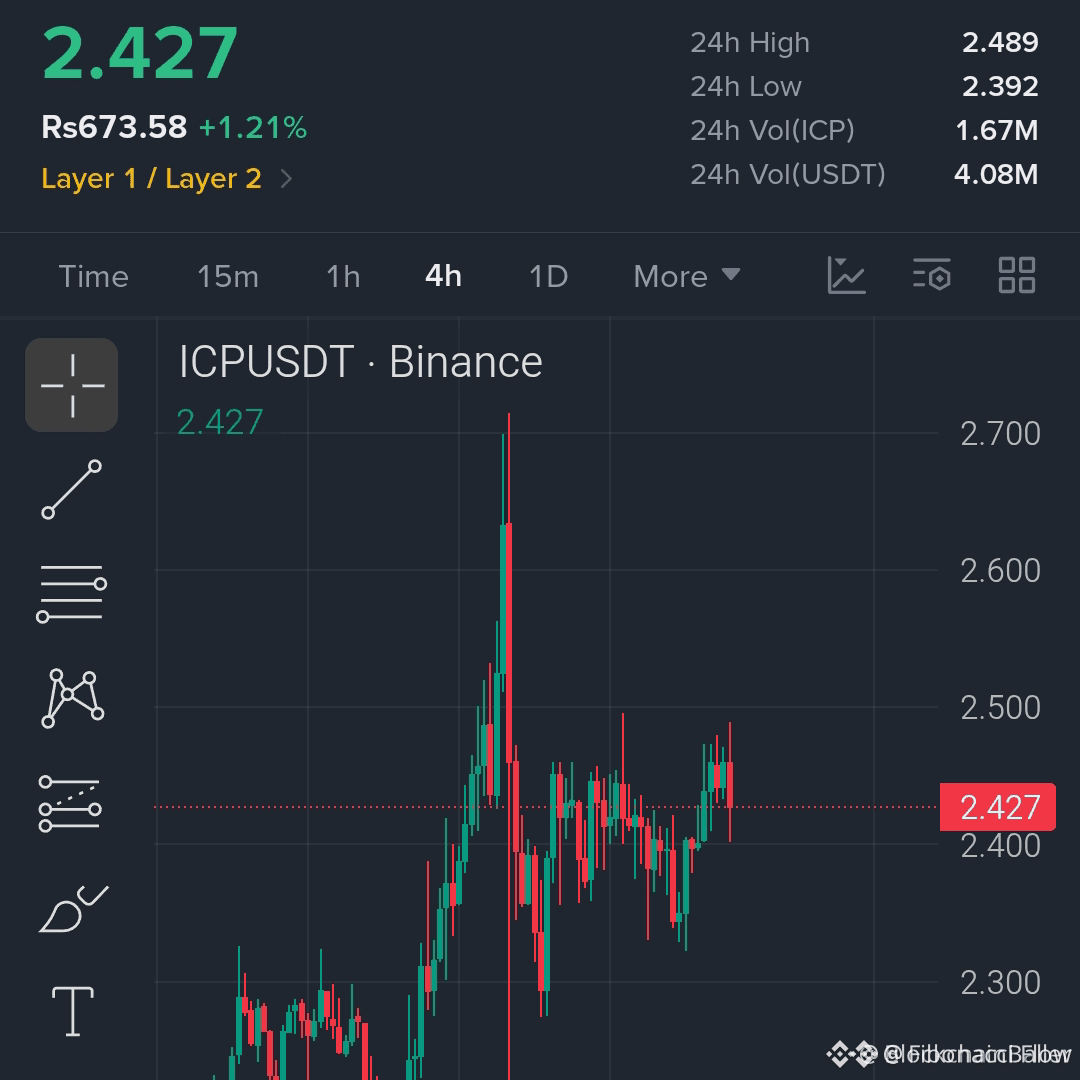Click the 24h Low value 2.392
Screen dimensions: 1080x1080
coord(1000,87)
